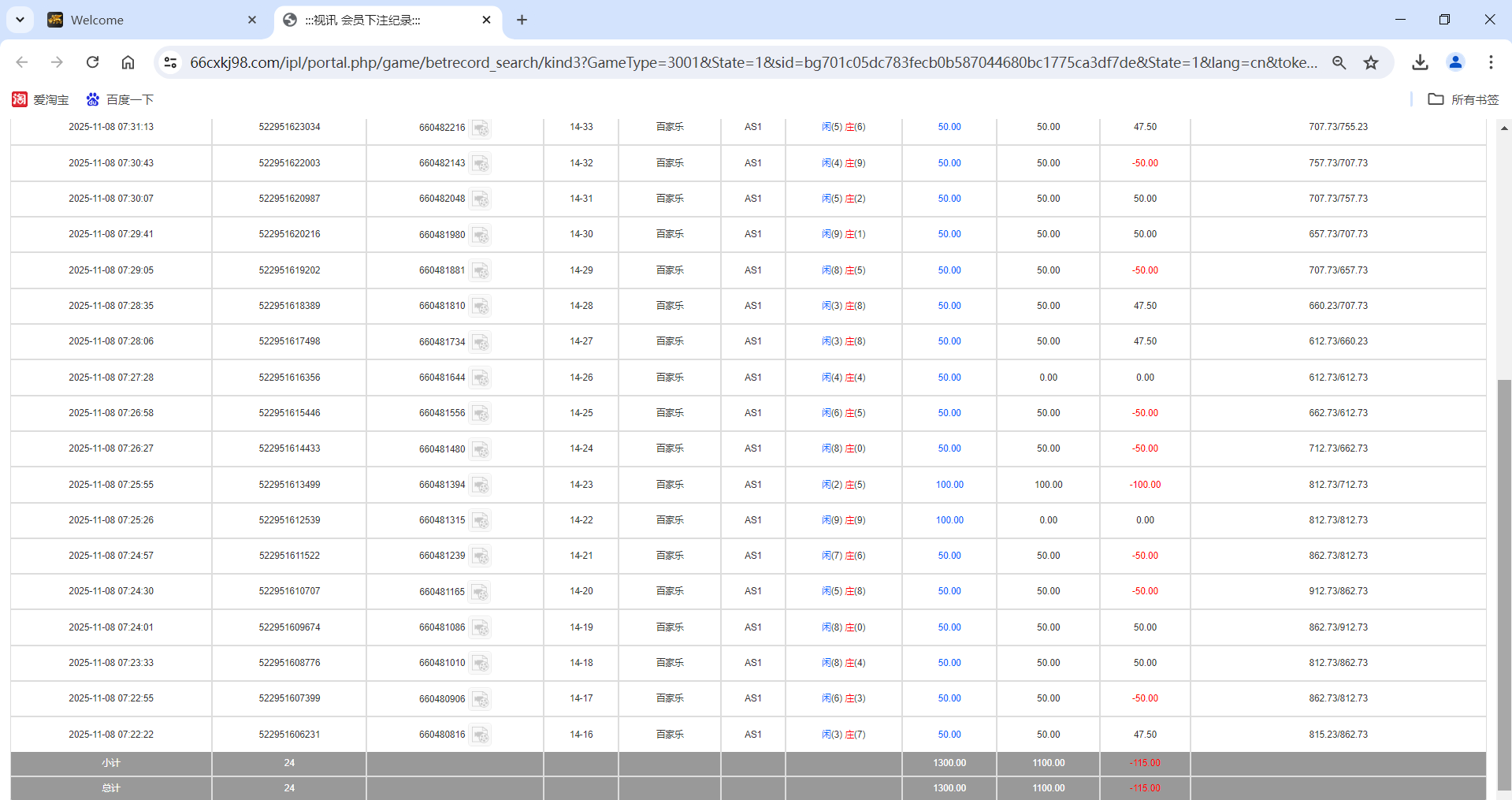Open detail icon for bet 660481394
This screenshot has height=800, width=1512.
coord(481,486)
